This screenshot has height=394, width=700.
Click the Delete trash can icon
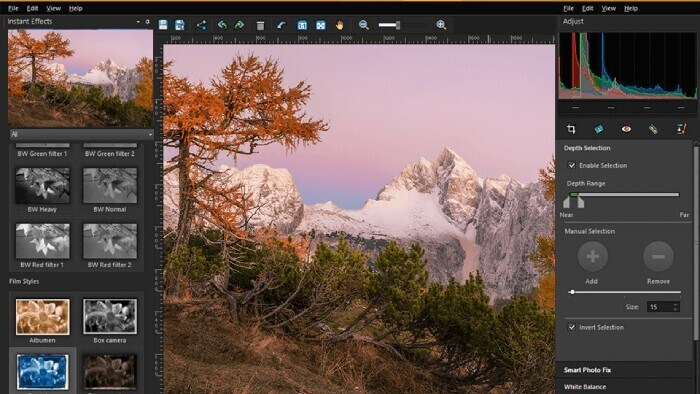pos(260,25)
